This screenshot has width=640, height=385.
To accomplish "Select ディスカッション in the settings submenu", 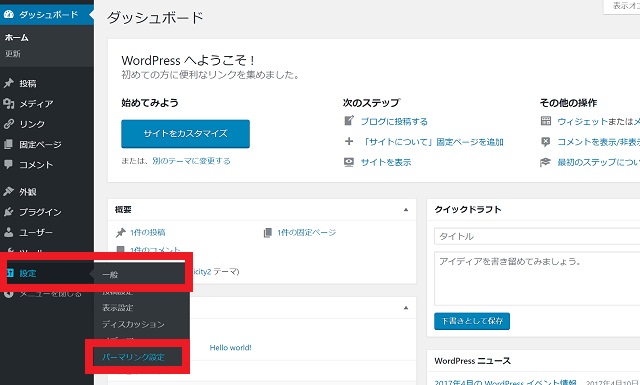I will tap(133, 324).
